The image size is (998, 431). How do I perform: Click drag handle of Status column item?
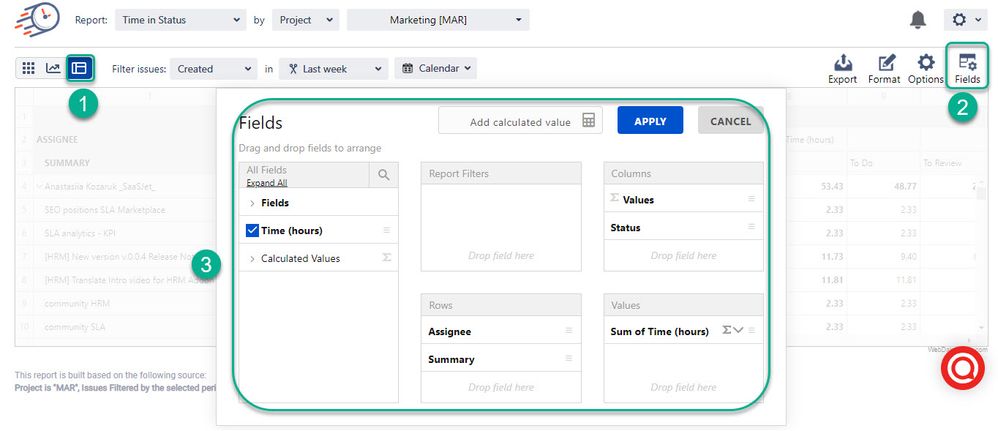751,227
